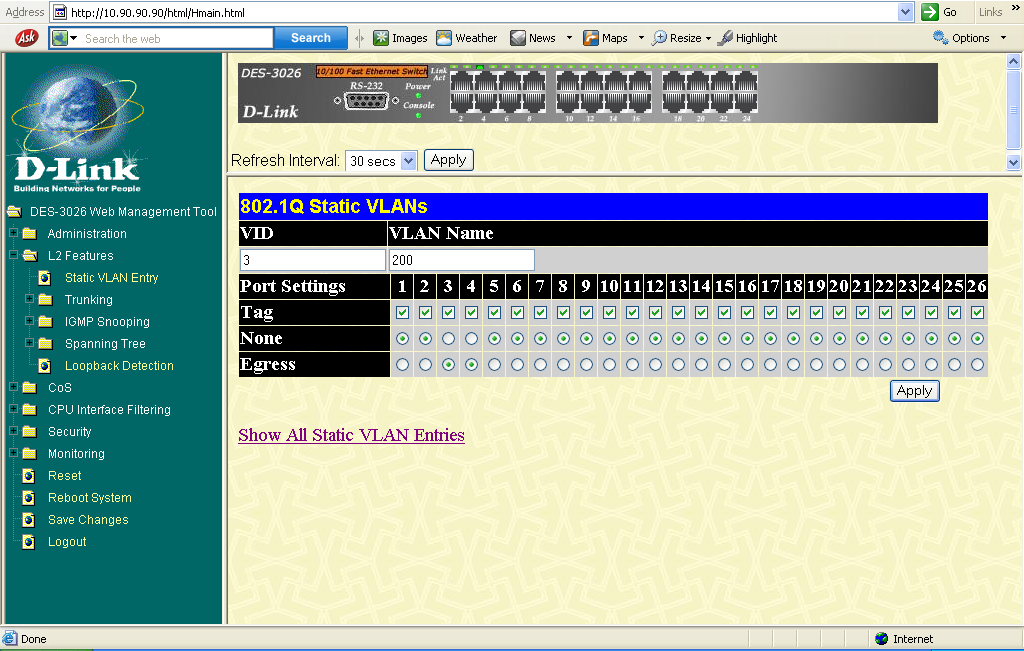This screenshot has width=1024, height=651.
Task: Click the top frame scrollbar thumb
Action: pyautogui.click(x=1014, y=109)
